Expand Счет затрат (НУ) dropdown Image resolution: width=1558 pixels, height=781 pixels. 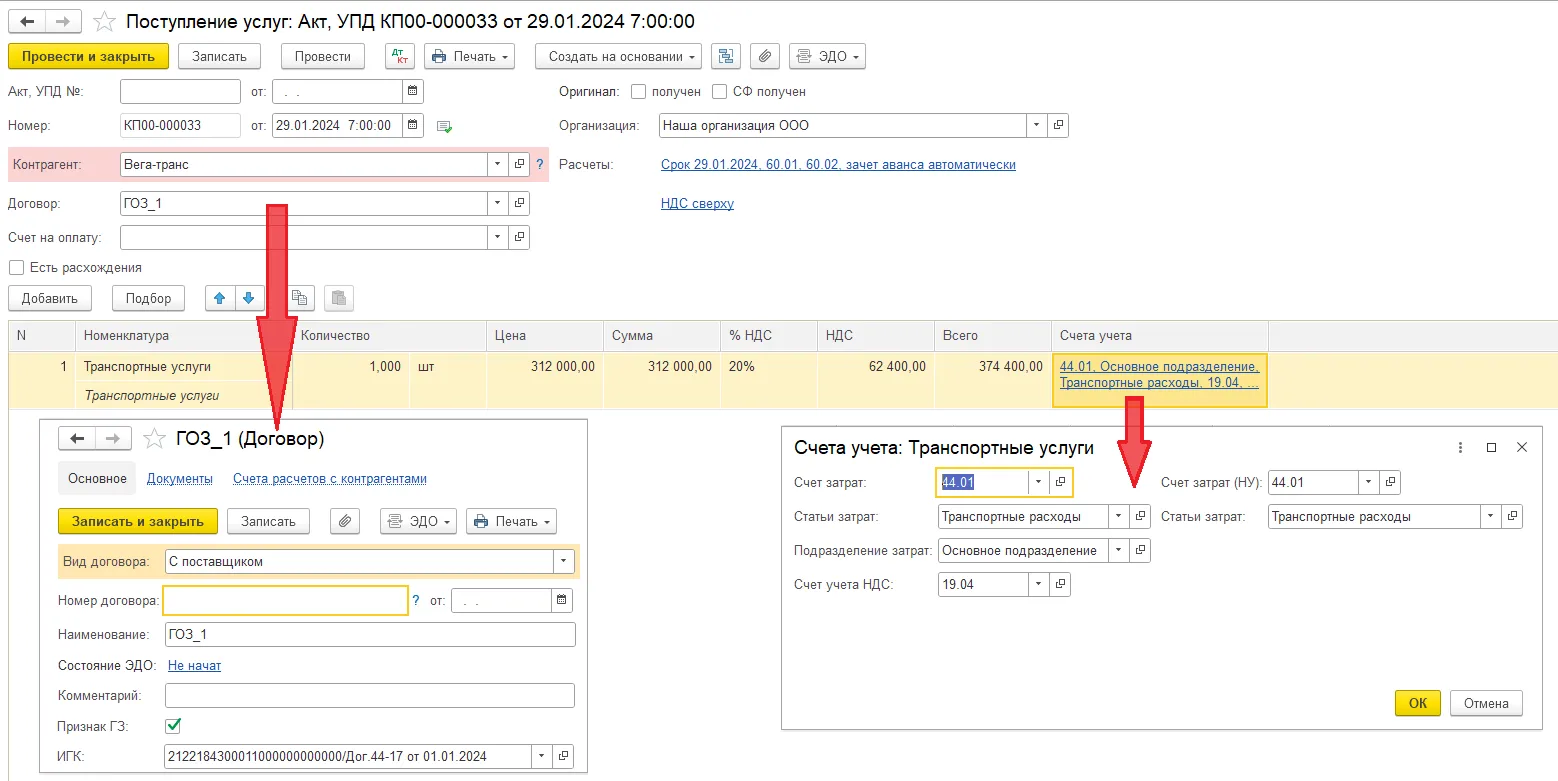(x=1369, y=482)
